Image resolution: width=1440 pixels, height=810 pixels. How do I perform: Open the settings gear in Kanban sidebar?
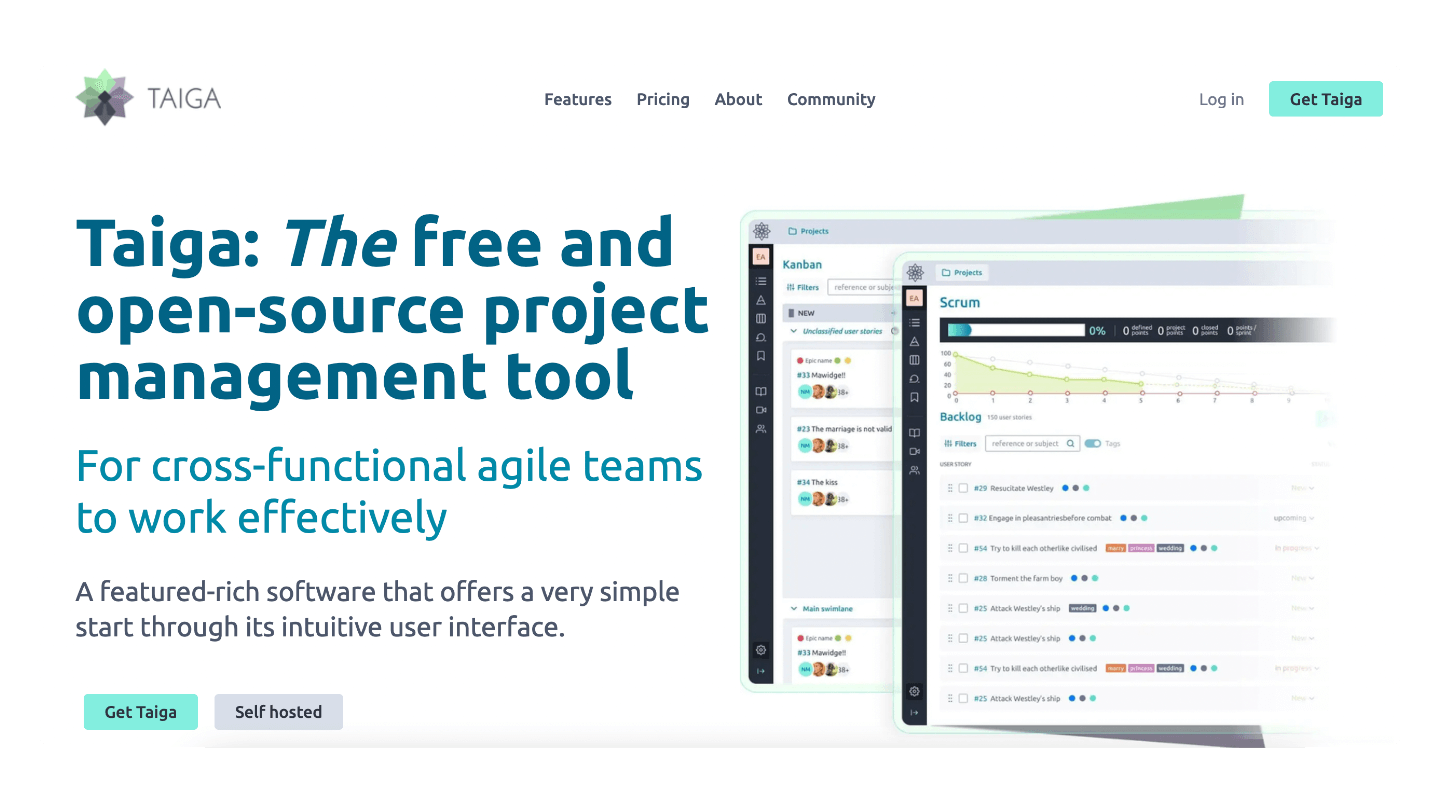click(x=761, y=650)
